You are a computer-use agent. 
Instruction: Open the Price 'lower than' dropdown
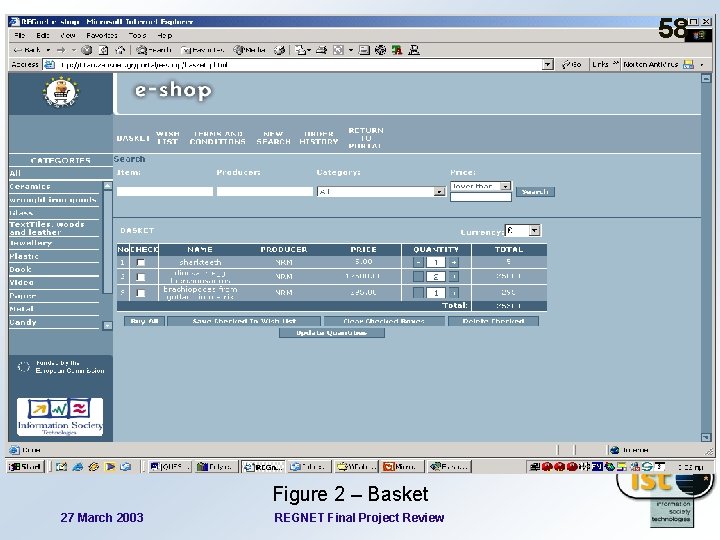[480, 186]
